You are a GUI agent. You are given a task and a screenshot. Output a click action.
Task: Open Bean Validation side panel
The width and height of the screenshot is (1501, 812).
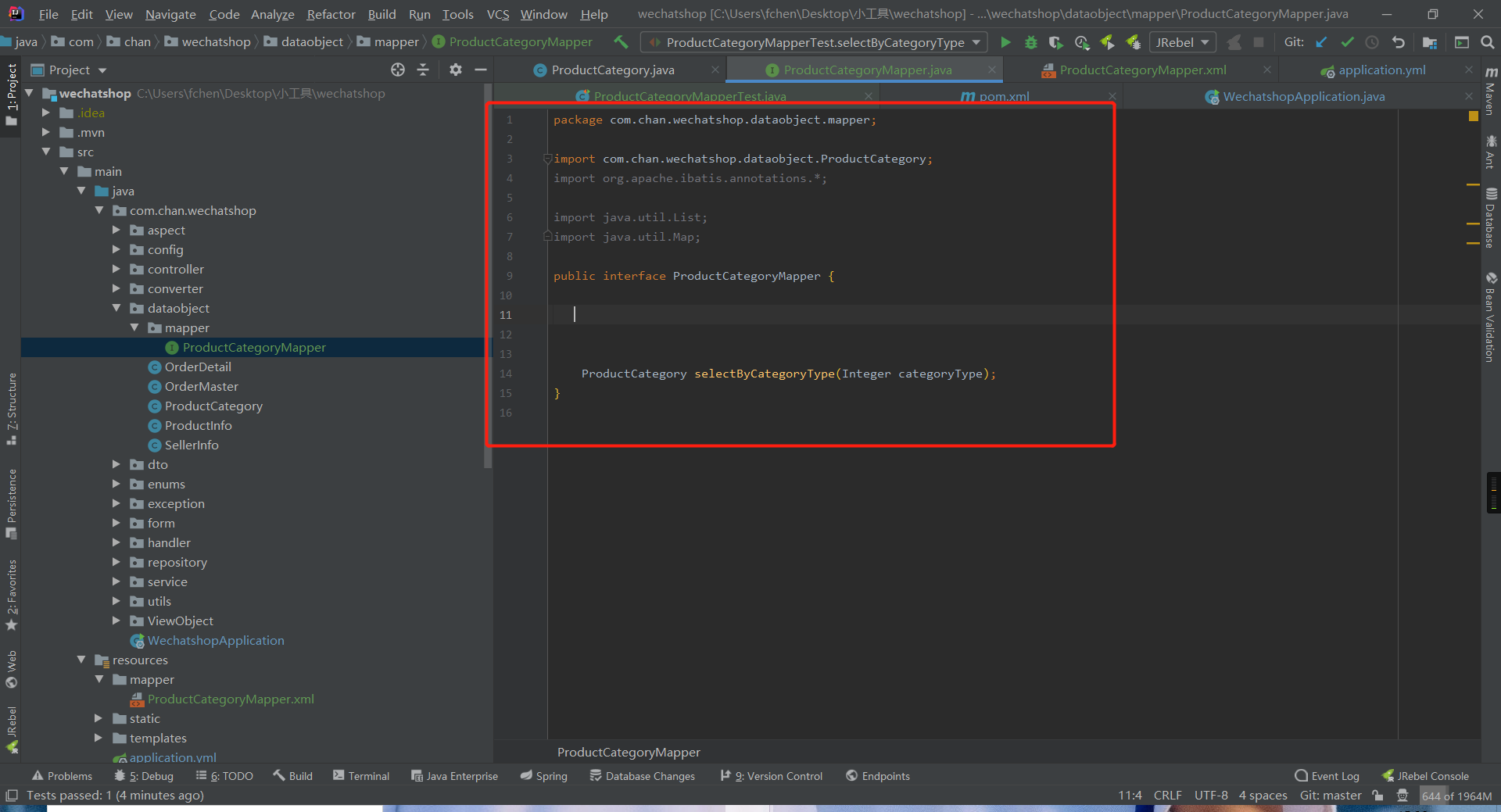(x=1491, y=317)
